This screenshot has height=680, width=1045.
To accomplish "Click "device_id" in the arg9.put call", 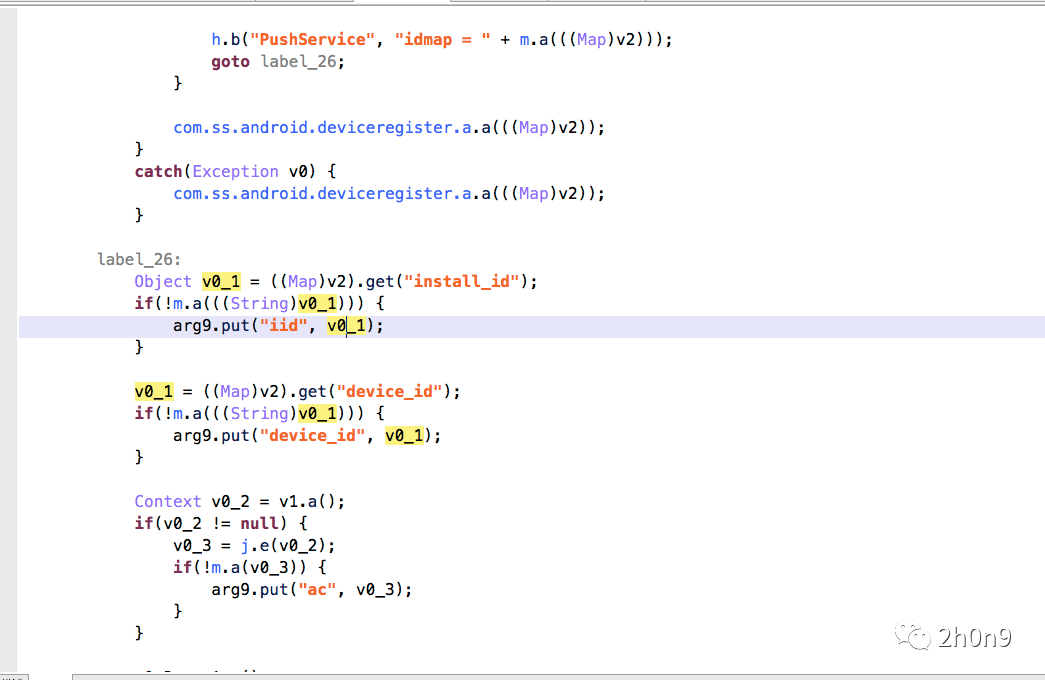I will pos(313,435).
